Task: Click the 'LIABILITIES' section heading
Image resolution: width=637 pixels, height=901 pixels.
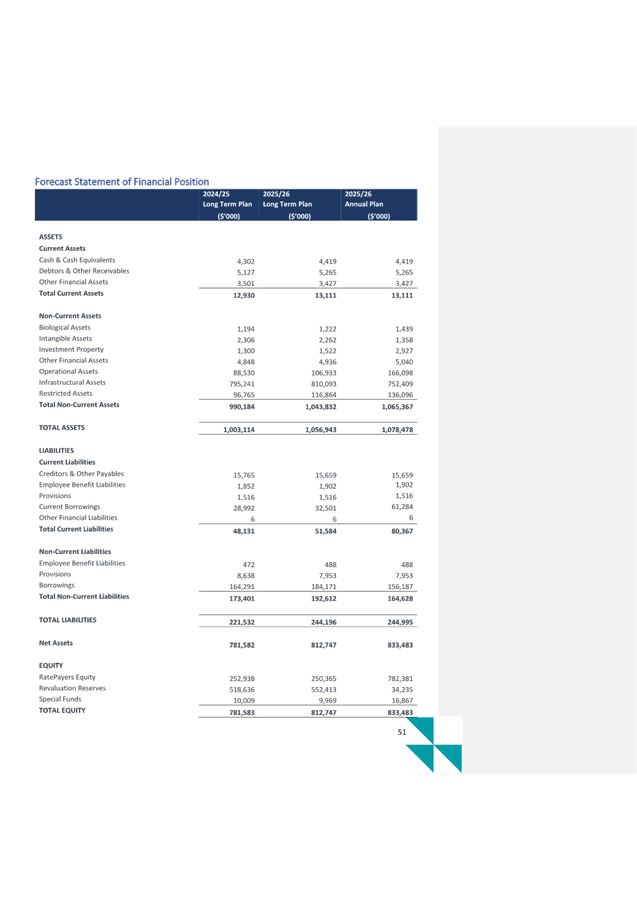Action: 56,450
